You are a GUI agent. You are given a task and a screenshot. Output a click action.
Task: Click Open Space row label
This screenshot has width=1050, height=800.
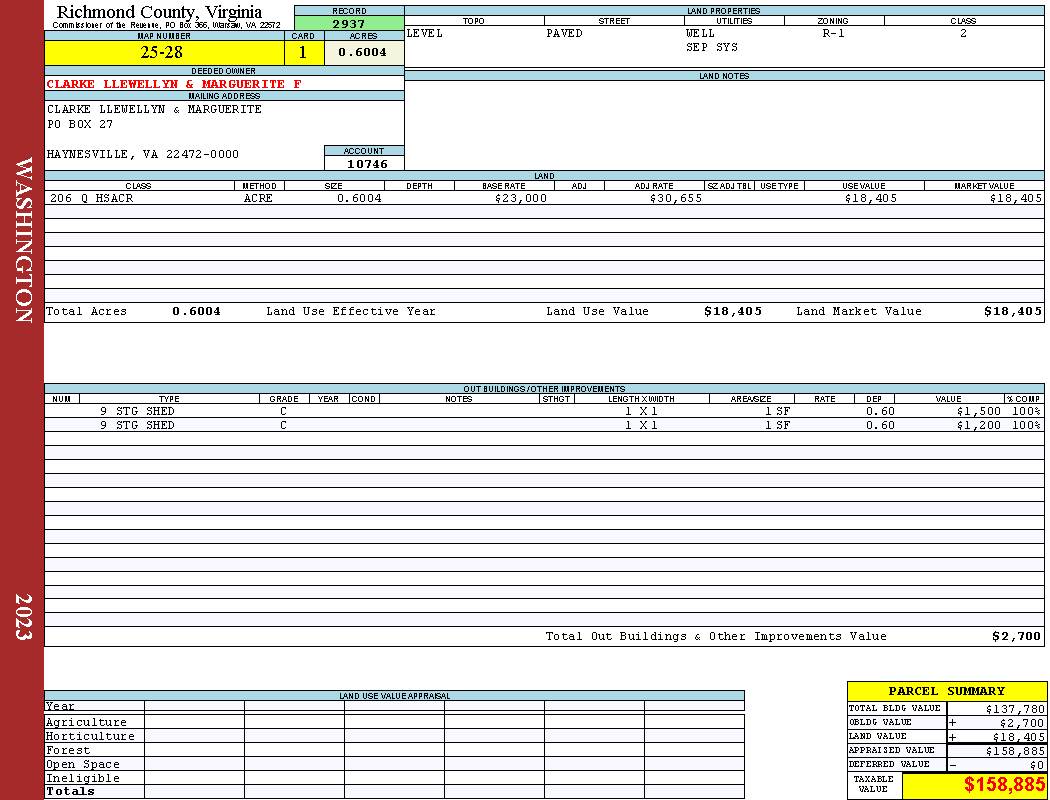[82, 765]
